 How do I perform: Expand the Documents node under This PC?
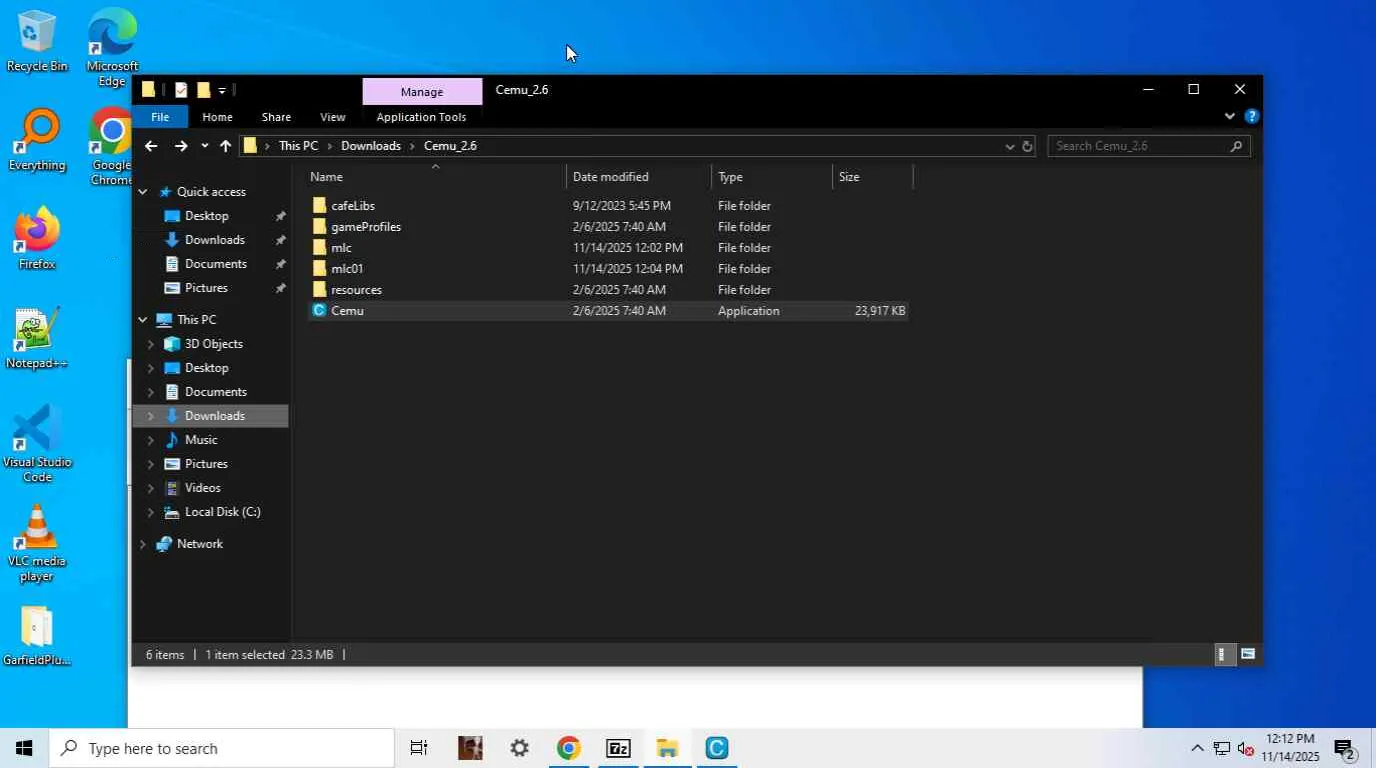point(151,392)
